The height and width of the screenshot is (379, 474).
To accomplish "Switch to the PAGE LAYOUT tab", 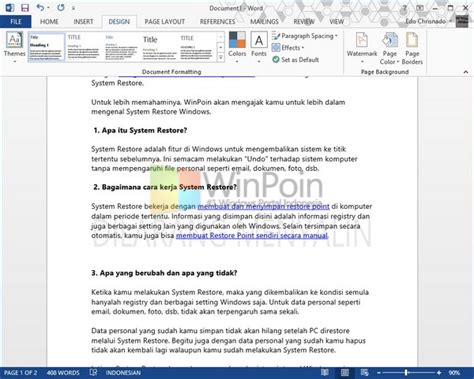I will [x=165, y=22].
